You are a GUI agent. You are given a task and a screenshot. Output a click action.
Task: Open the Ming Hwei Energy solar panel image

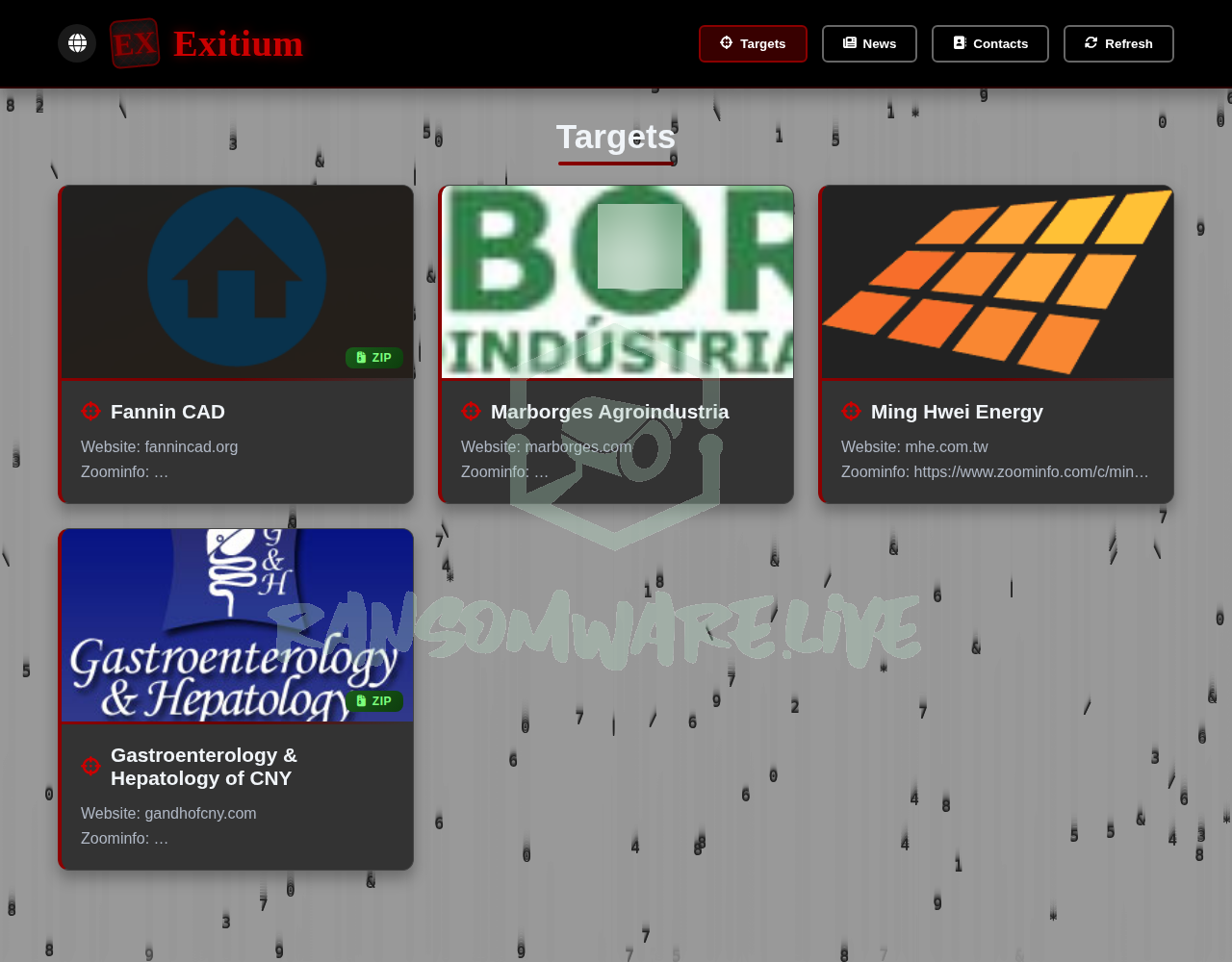pos(997,282)
